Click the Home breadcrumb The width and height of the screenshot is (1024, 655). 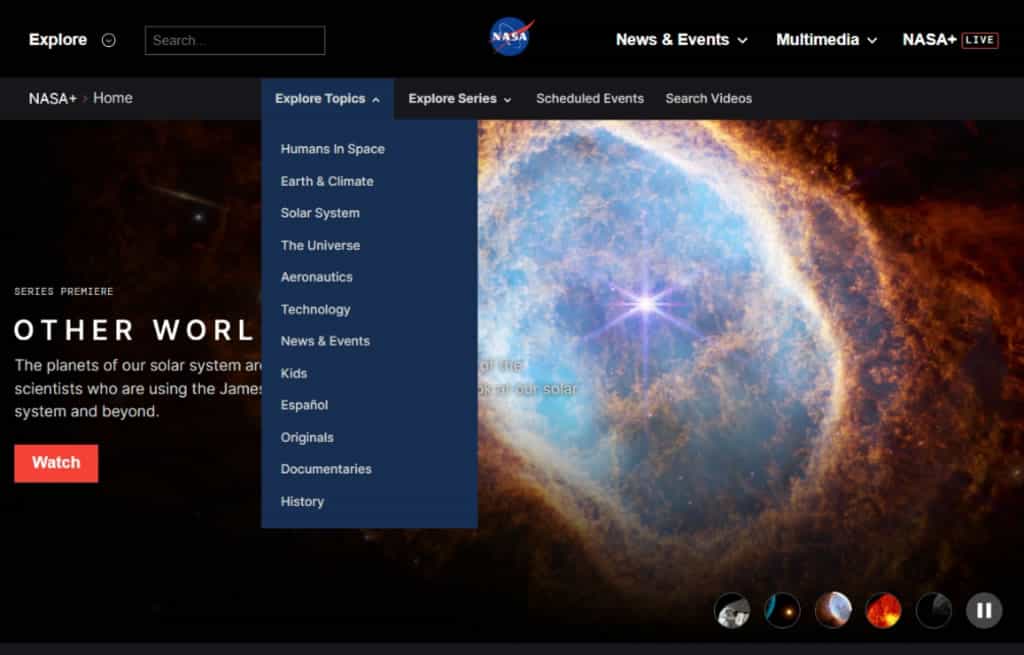(113, 98)
